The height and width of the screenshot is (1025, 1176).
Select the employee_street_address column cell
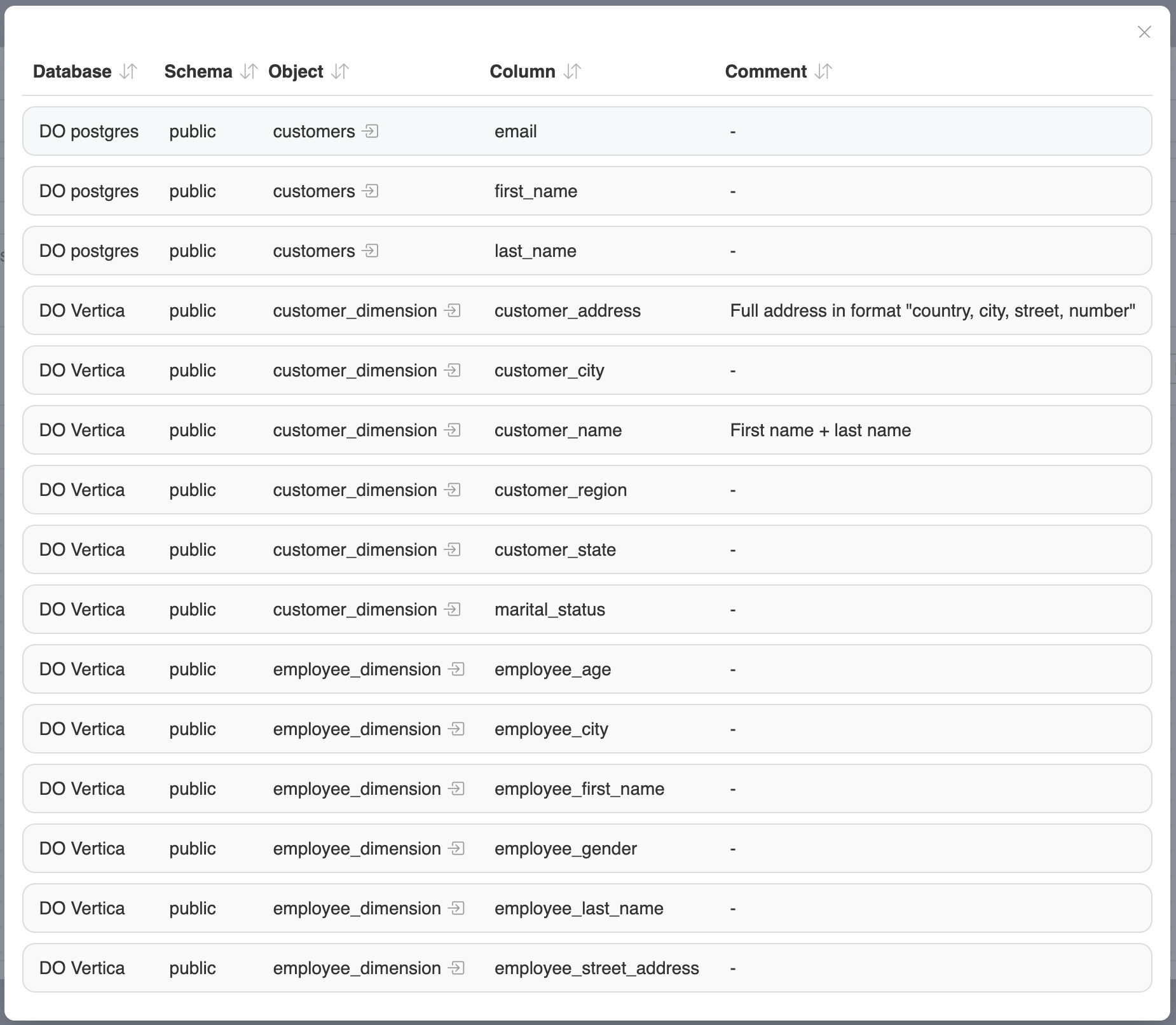(x=597, y=968)
